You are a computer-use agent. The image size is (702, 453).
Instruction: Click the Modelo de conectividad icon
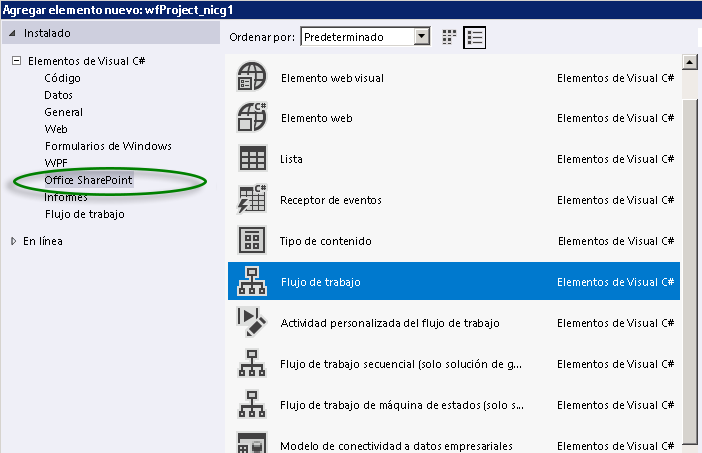[252, 443]
